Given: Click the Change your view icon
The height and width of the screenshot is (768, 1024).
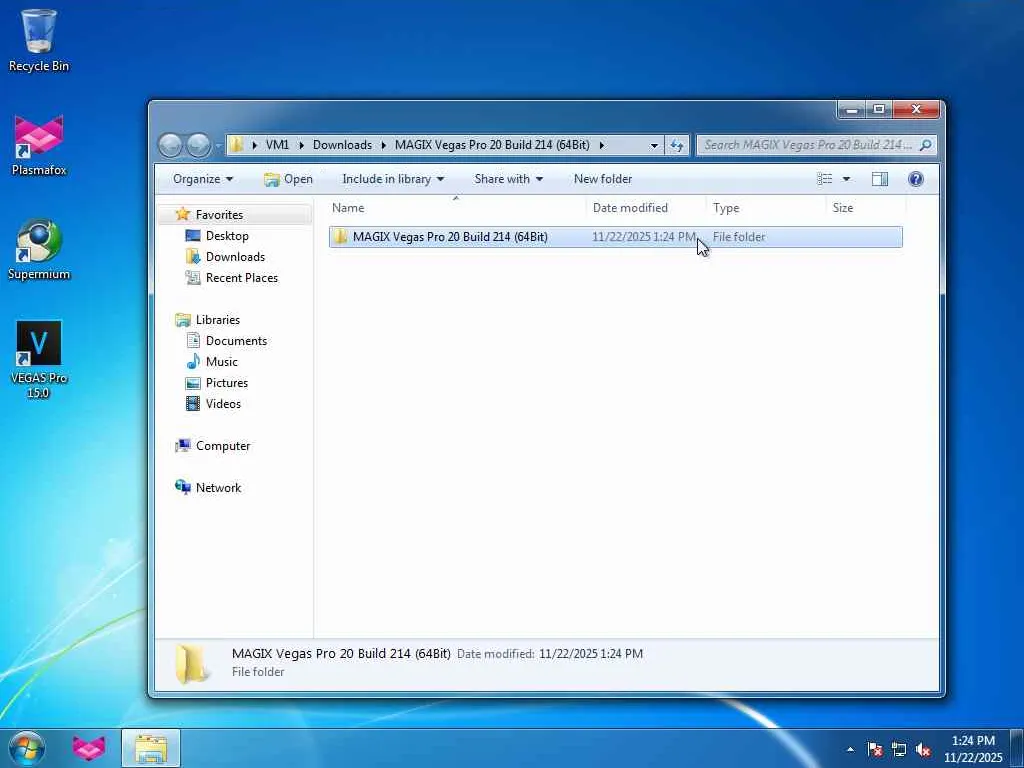Looking at the screenshot, I should [x=825, y=179].
